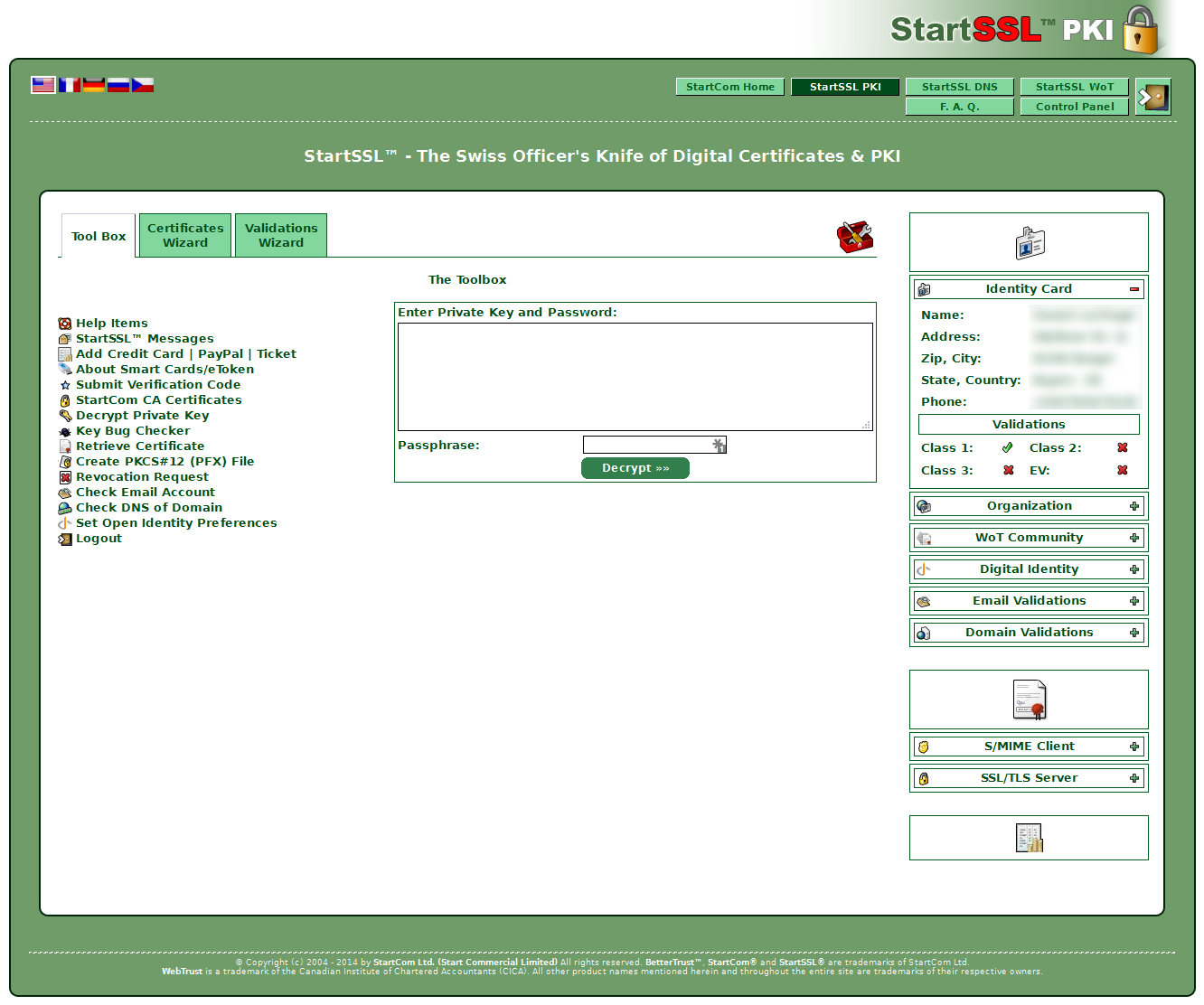Open the Revocation Request link
Screen dimensions: 1204x1005
click(x=142, y=477)
